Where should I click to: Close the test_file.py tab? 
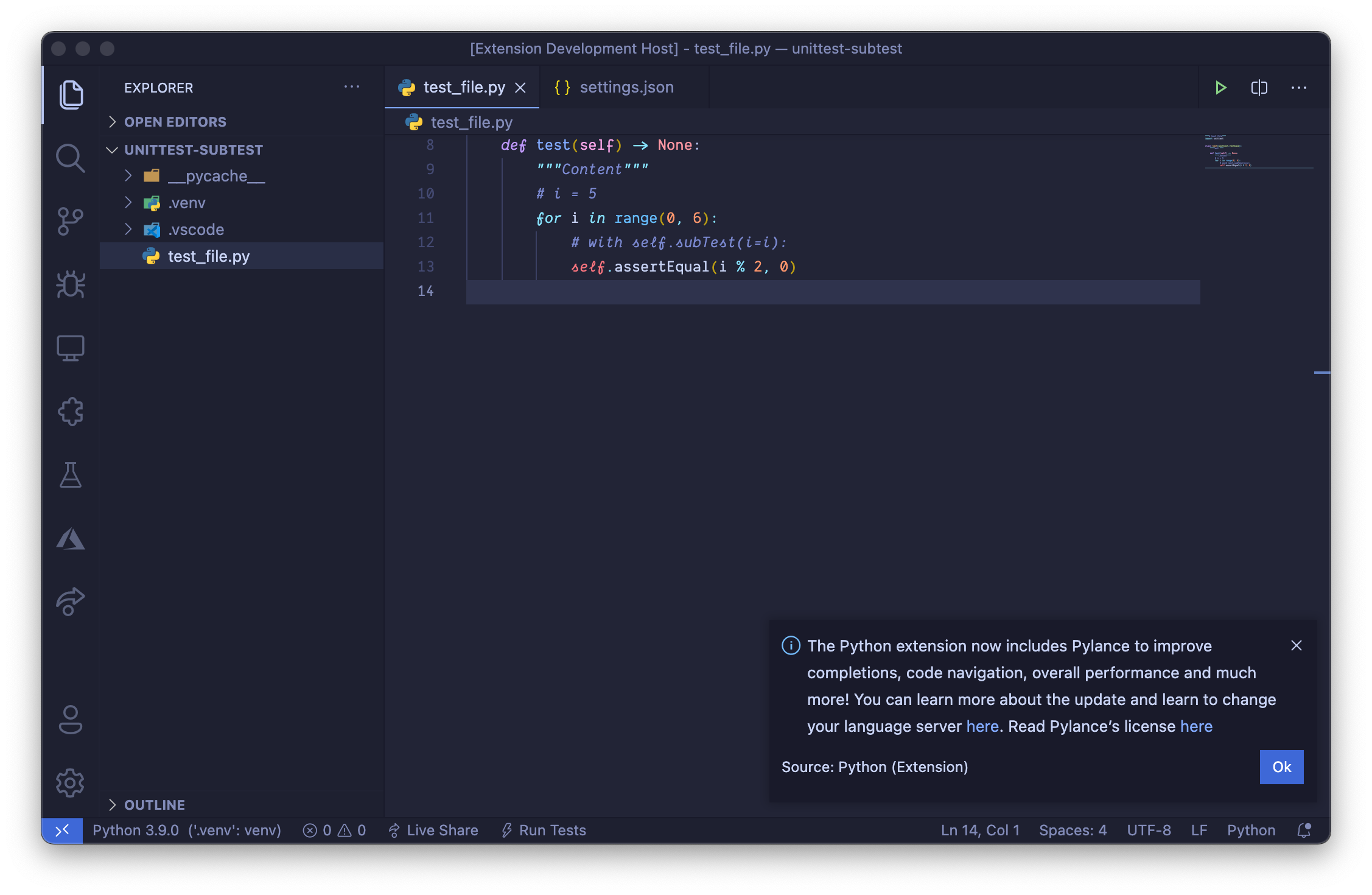[x=520, y=88]
